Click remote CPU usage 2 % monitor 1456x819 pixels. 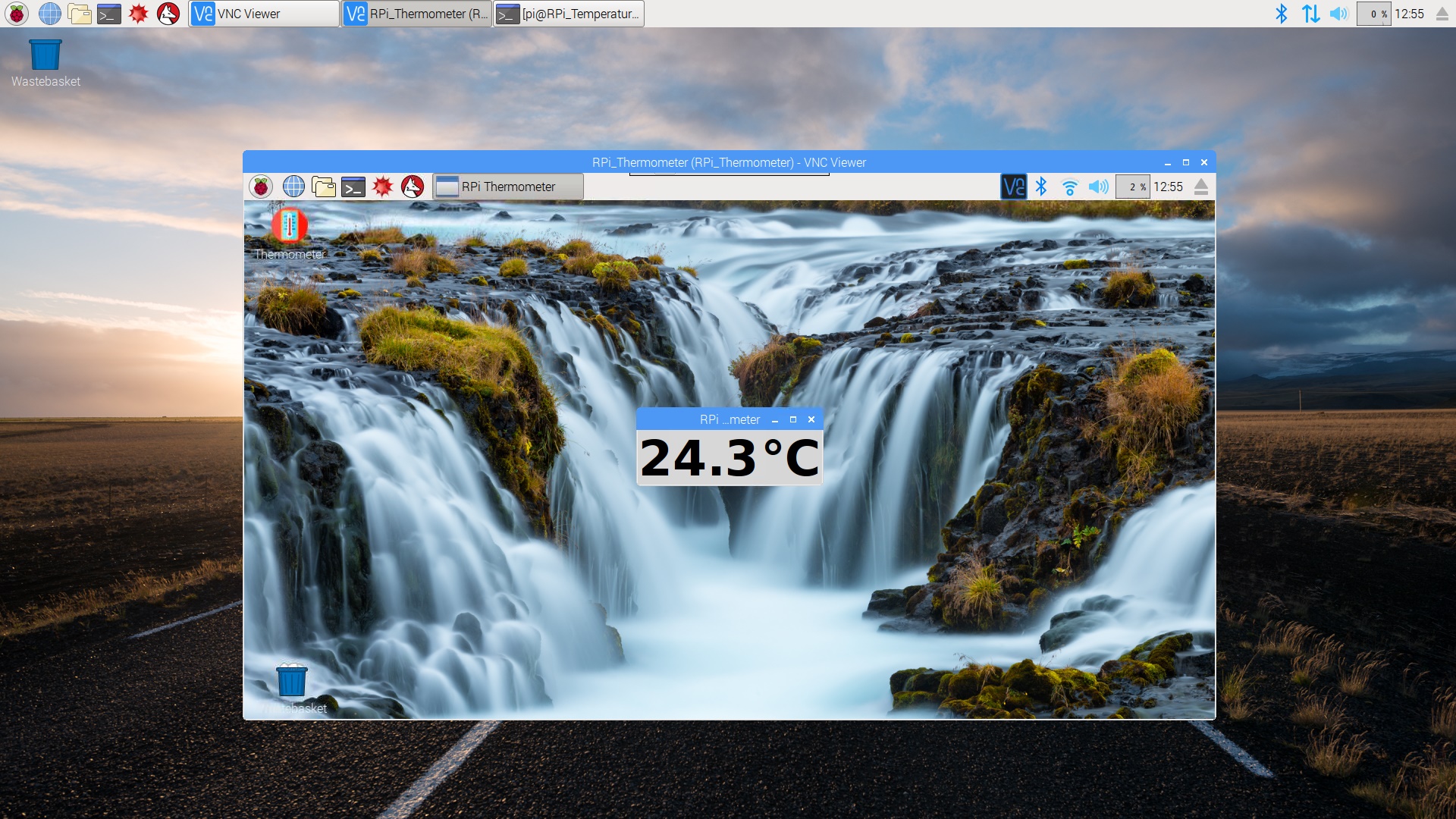click(x=1133, y=187)
